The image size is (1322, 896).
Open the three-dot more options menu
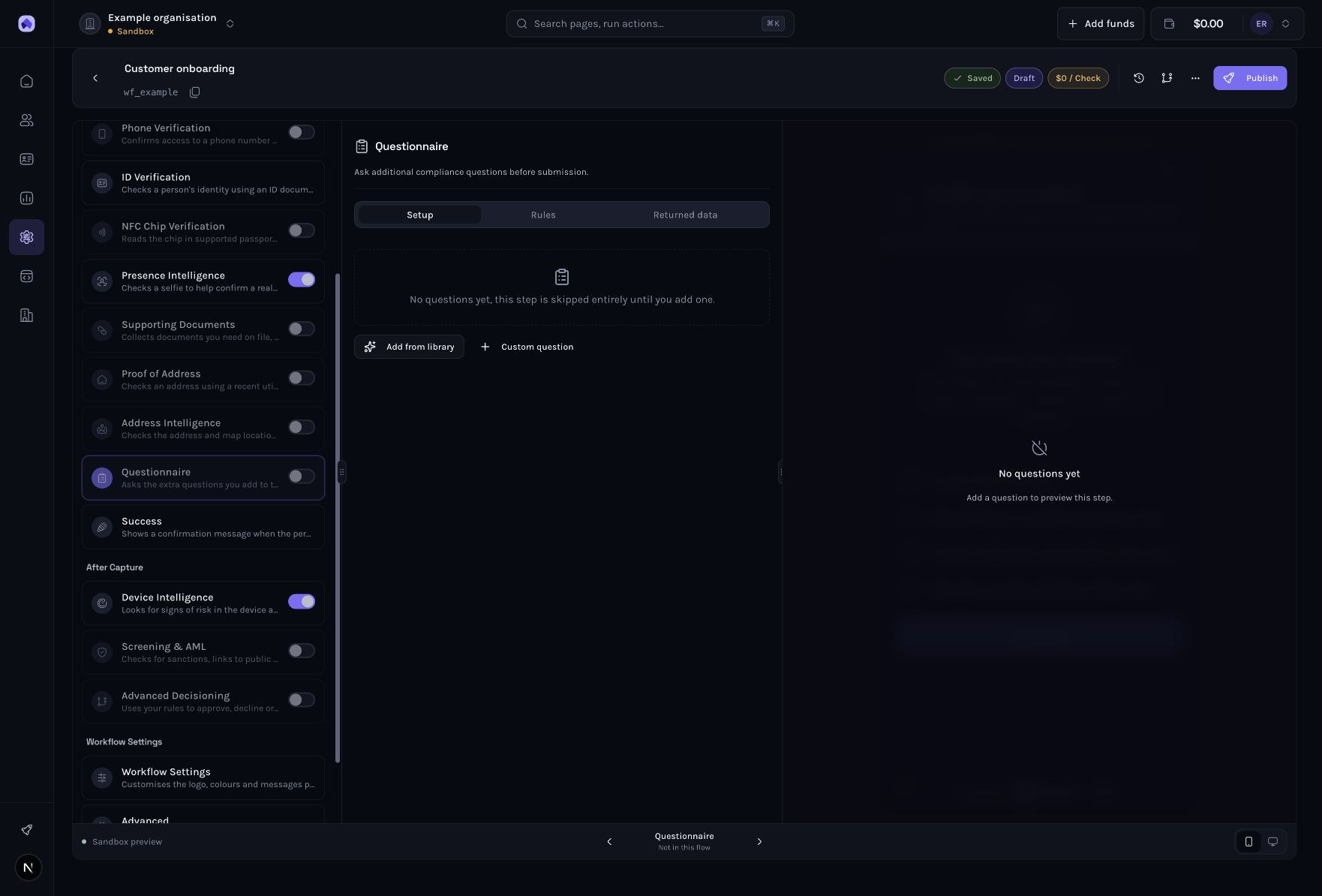click(x=1195, y=78)
